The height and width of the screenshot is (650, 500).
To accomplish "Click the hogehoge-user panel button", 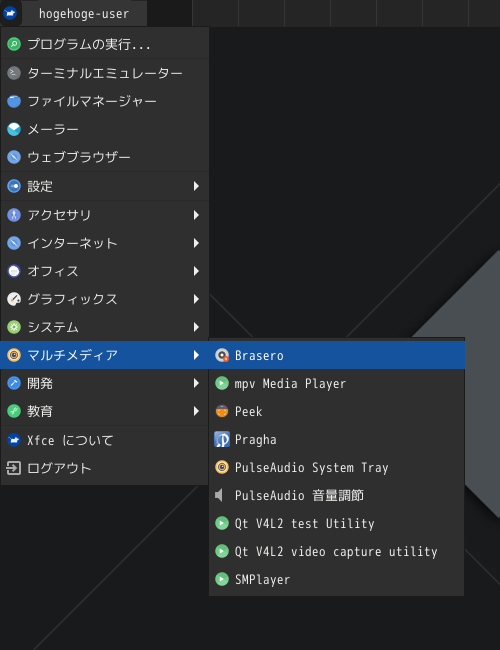I will pos(84,14).
